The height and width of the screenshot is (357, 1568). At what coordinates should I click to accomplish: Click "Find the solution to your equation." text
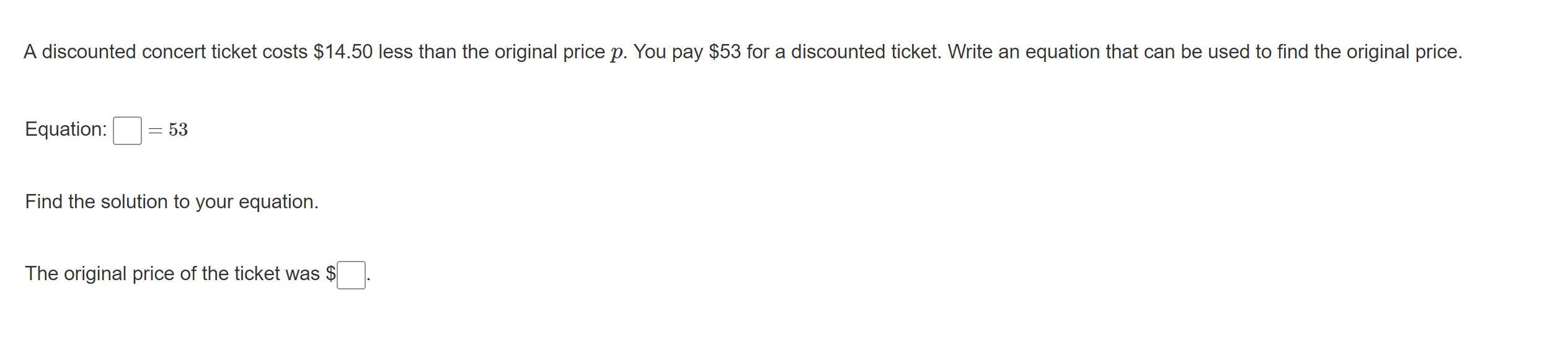click(x=172, y=202)
